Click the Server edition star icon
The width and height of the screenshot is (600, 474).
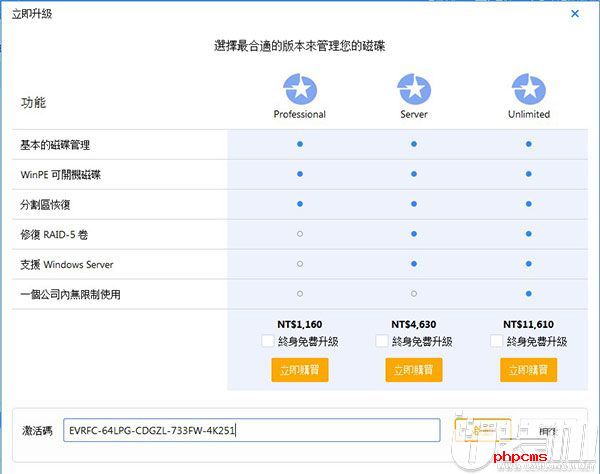pyautogui.click(x=414, y=89)
